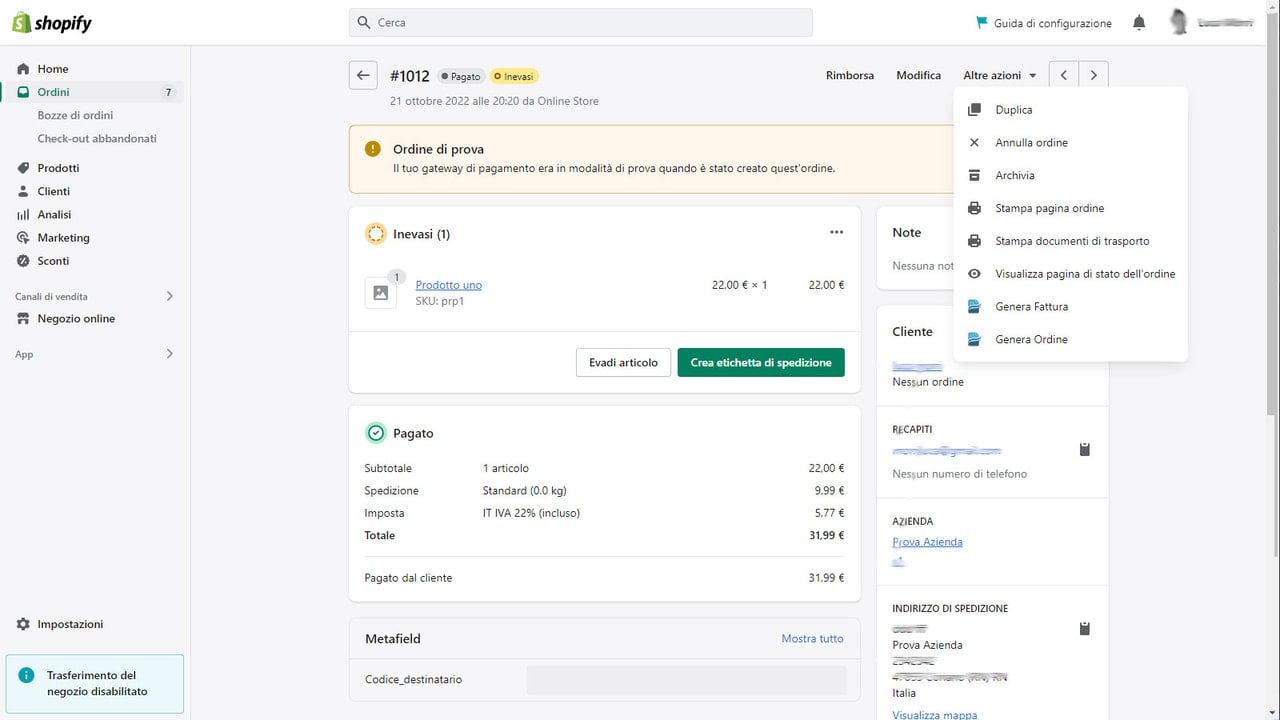Open Prodotto uno link
This screenshot has height=720, width=1280.
449,285
